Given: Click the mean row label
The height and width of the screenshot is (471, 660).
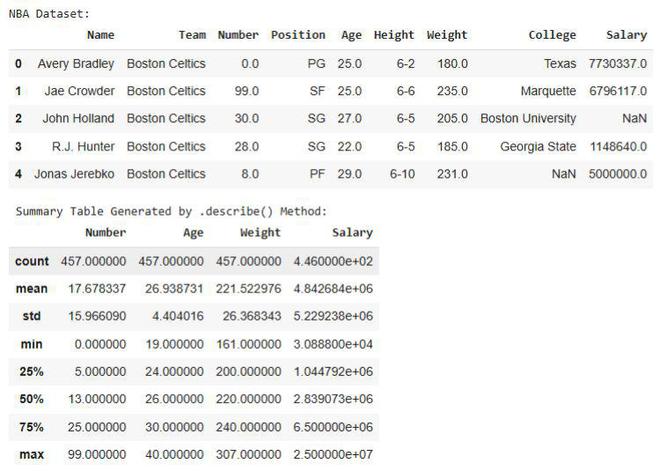Looking at the screenshot, I should (x=32, y=289).
